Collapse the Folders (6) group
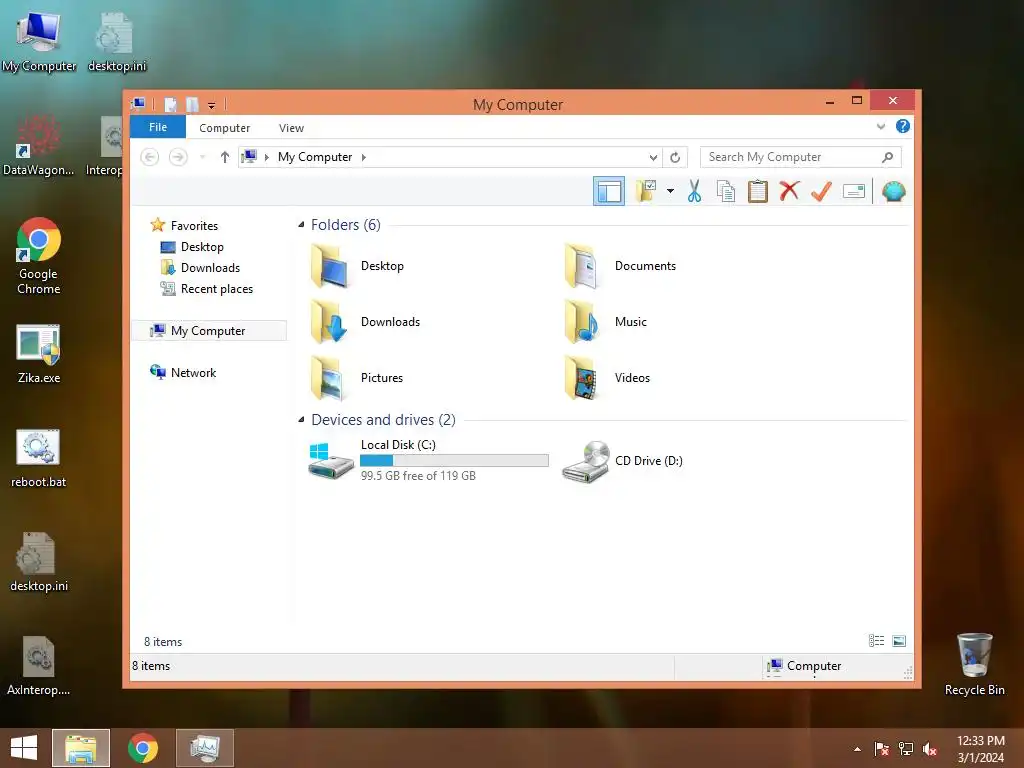Viewport: 1024px width, 768px height. click(301, 225)
